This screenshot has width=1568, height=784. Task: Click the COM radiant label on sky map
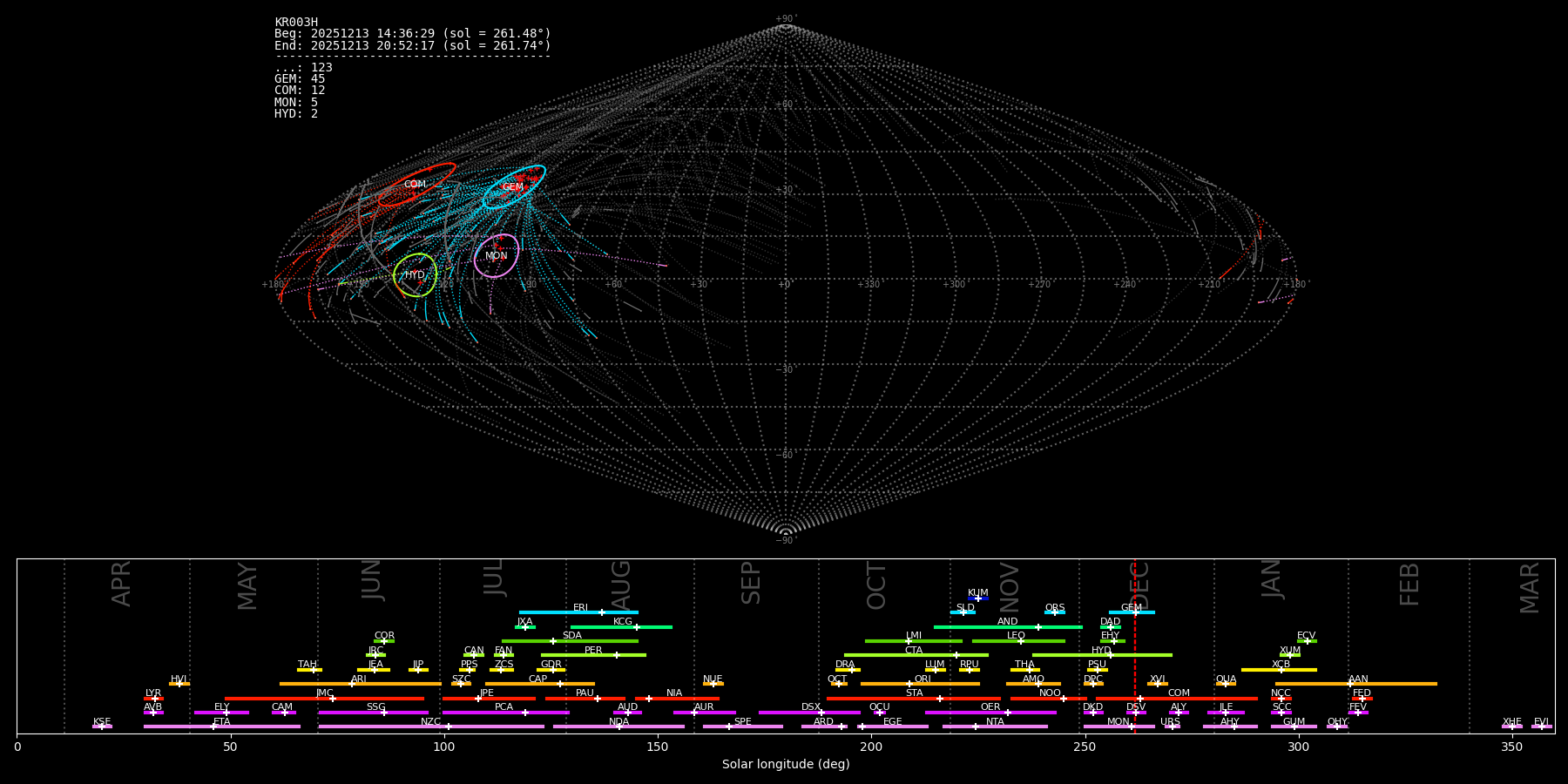tap(415, 185)
